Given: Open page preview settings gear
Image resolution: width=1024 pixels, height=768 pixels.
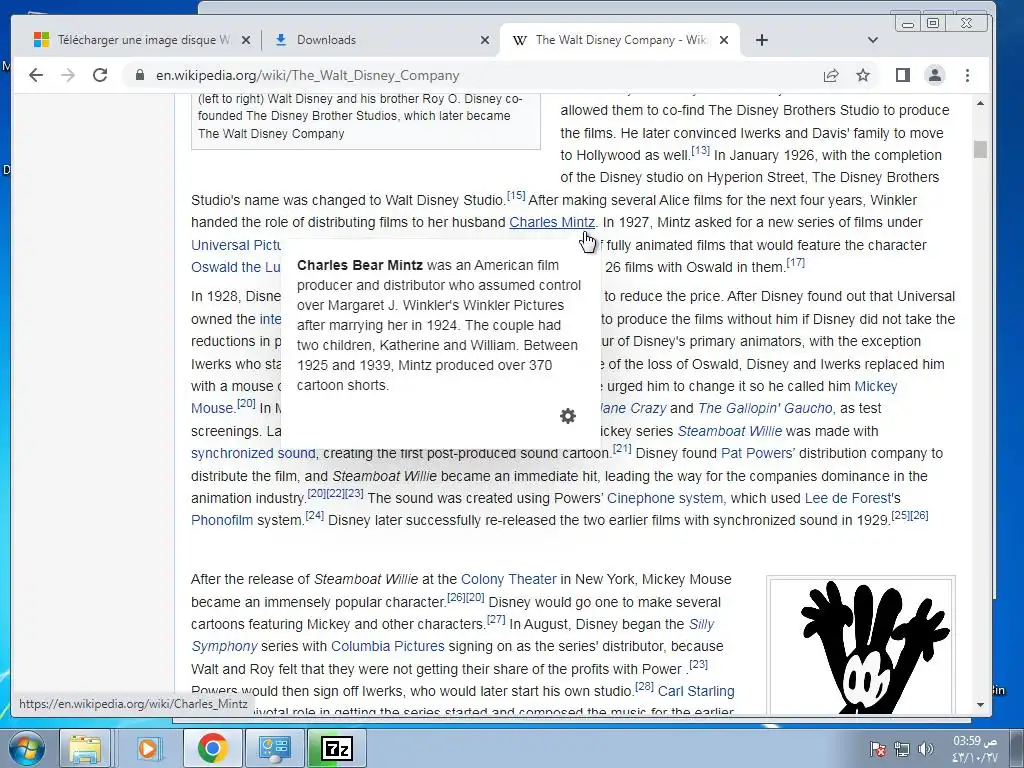Looking at the screenshot, I should 568,416.
